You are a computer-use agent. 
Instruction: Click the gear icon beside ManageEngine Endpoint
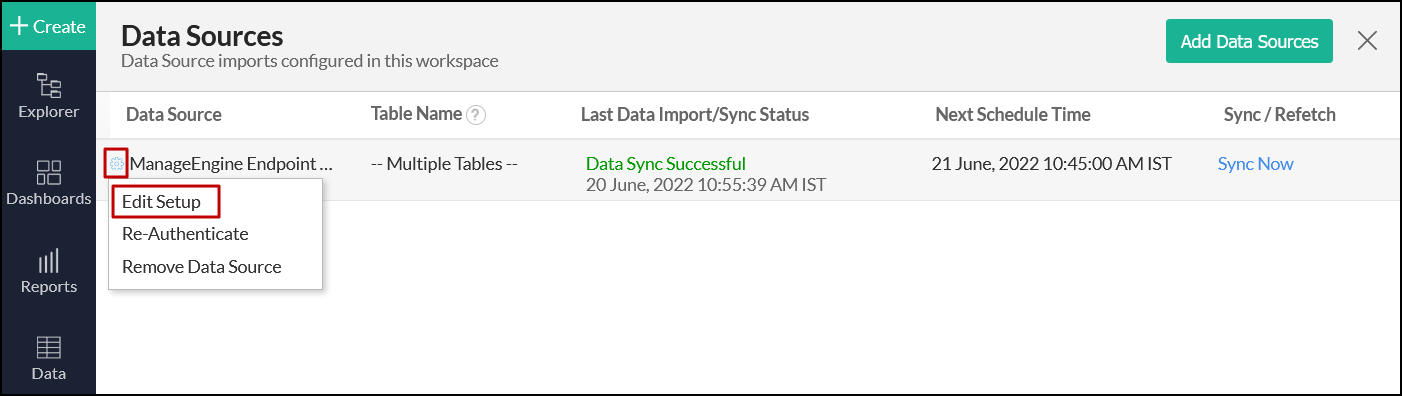(x=116, y=164)
